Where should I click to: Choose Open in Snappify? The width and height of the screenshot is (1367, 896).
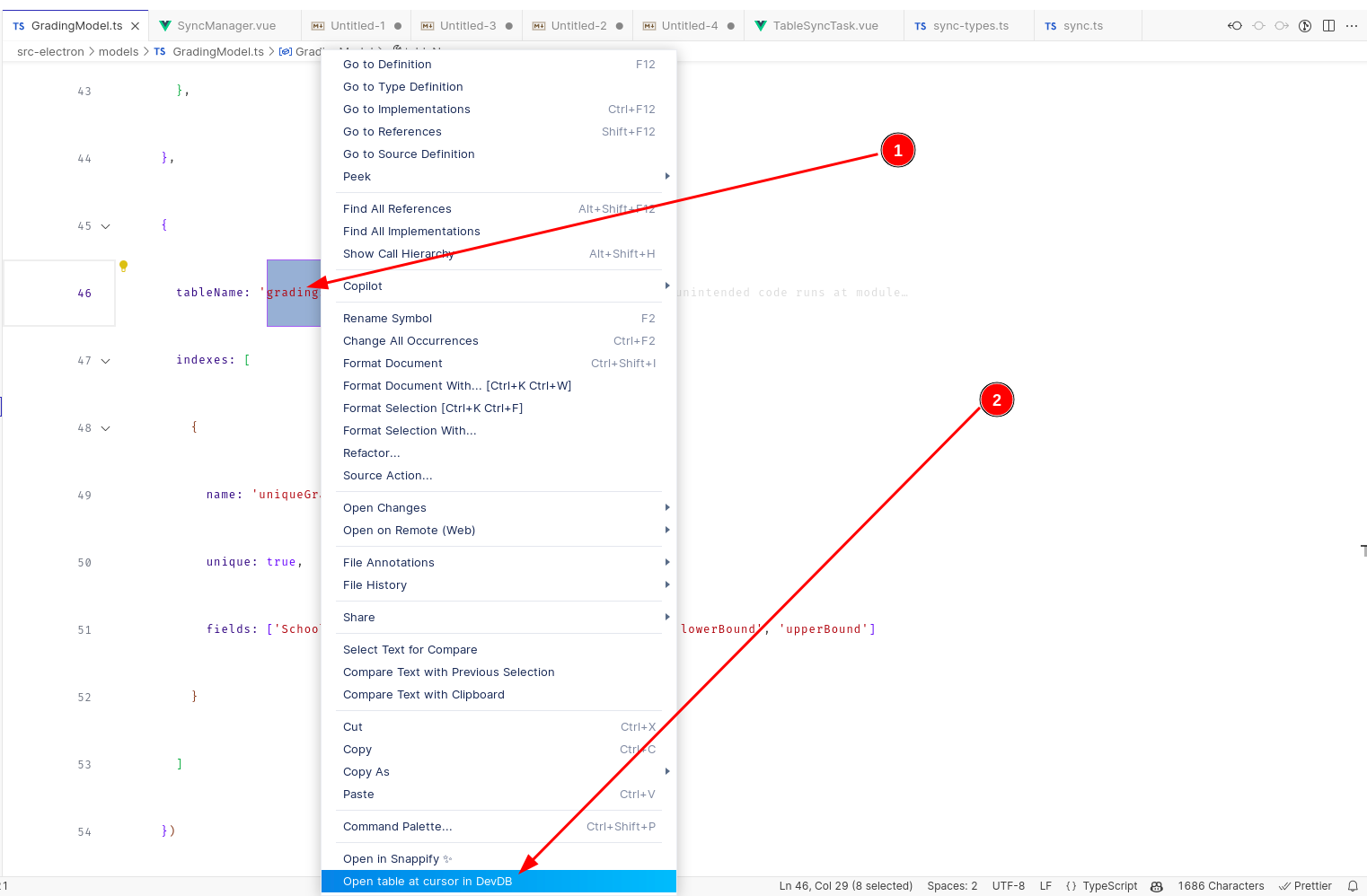tap(499, 859)
